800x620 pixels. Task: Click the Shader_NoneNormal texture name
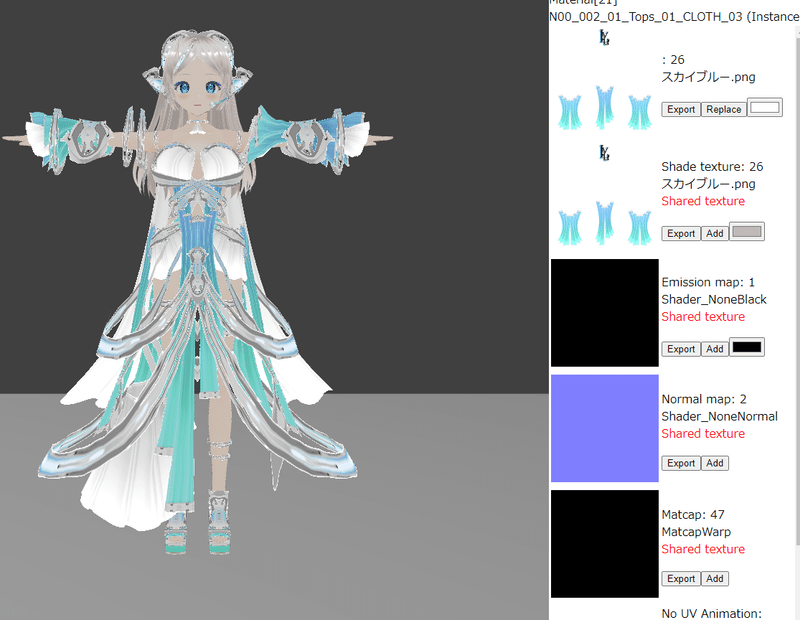click(x=719, y=416)
